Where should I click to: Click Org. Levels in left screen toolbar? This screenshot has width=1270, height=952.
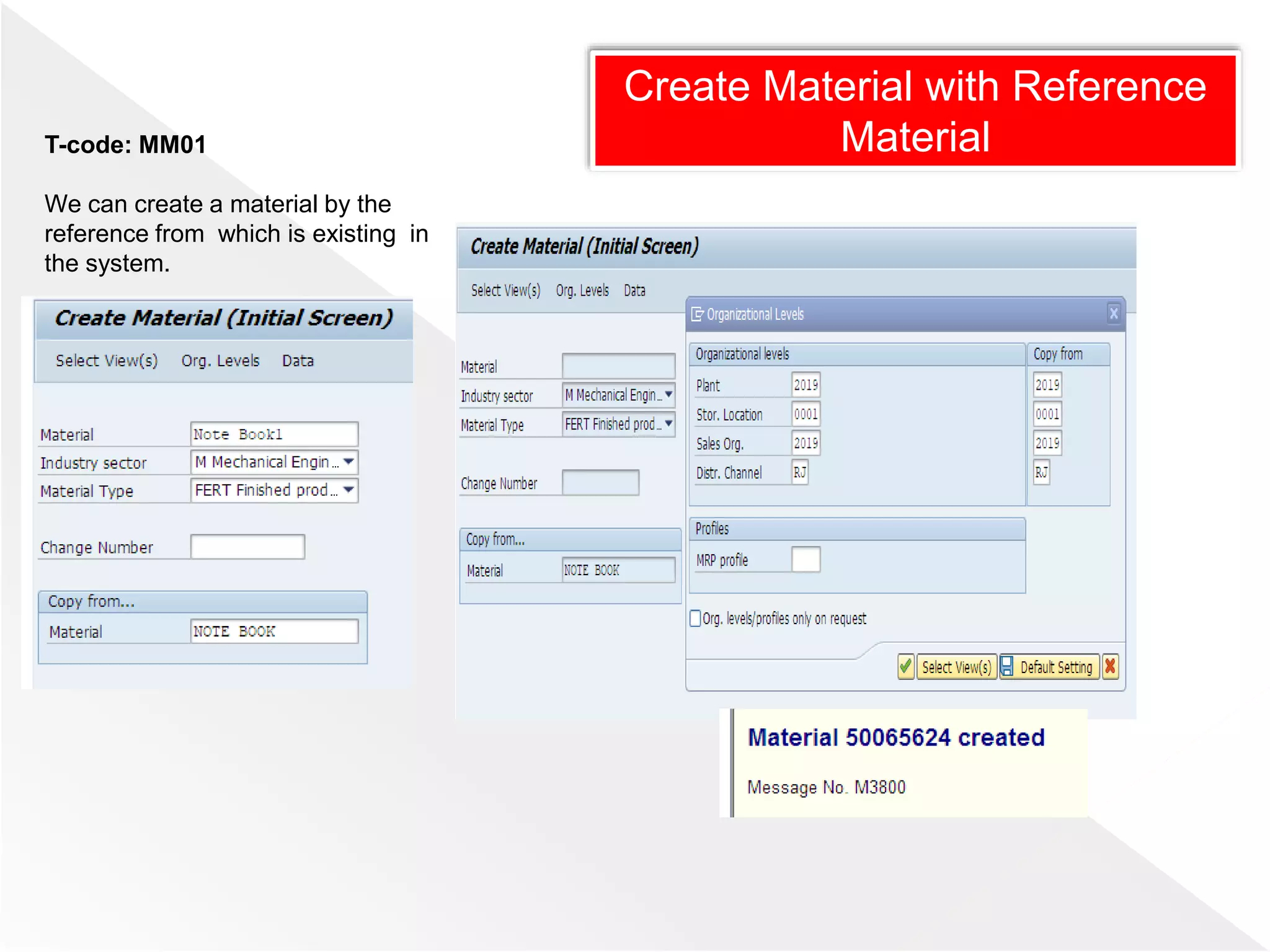point(220,361)
